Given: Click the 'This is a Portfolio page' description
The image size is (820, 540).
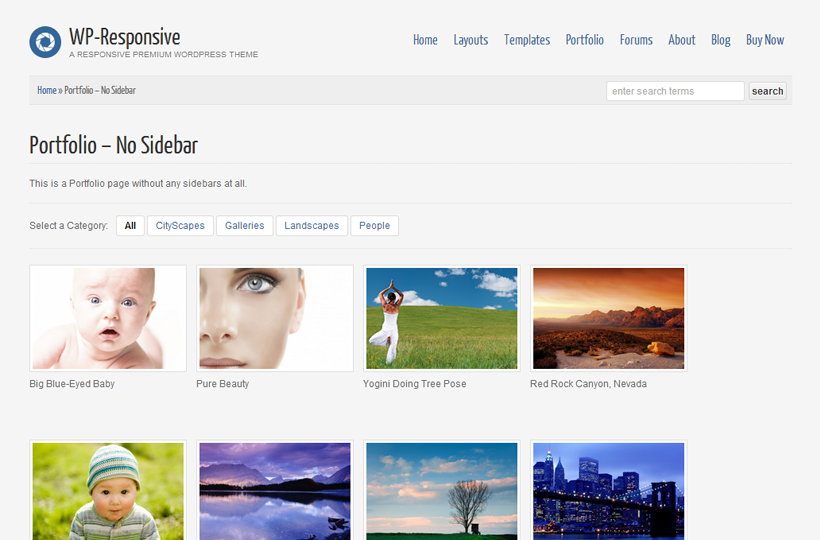Looking at the screenshot, I should [138, 183].
